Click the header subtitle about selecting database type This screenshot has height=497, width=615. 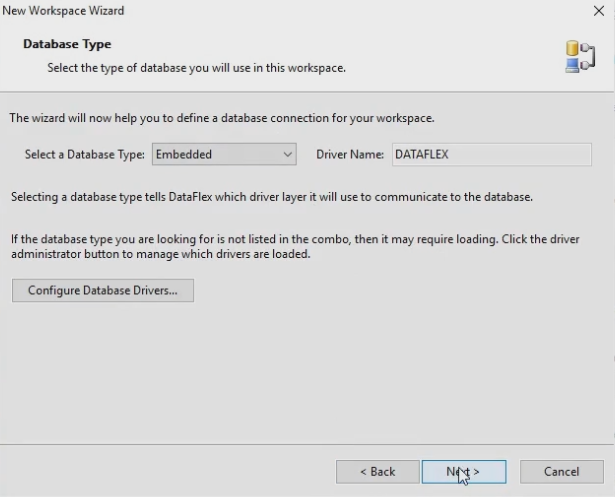coord(196,68)
